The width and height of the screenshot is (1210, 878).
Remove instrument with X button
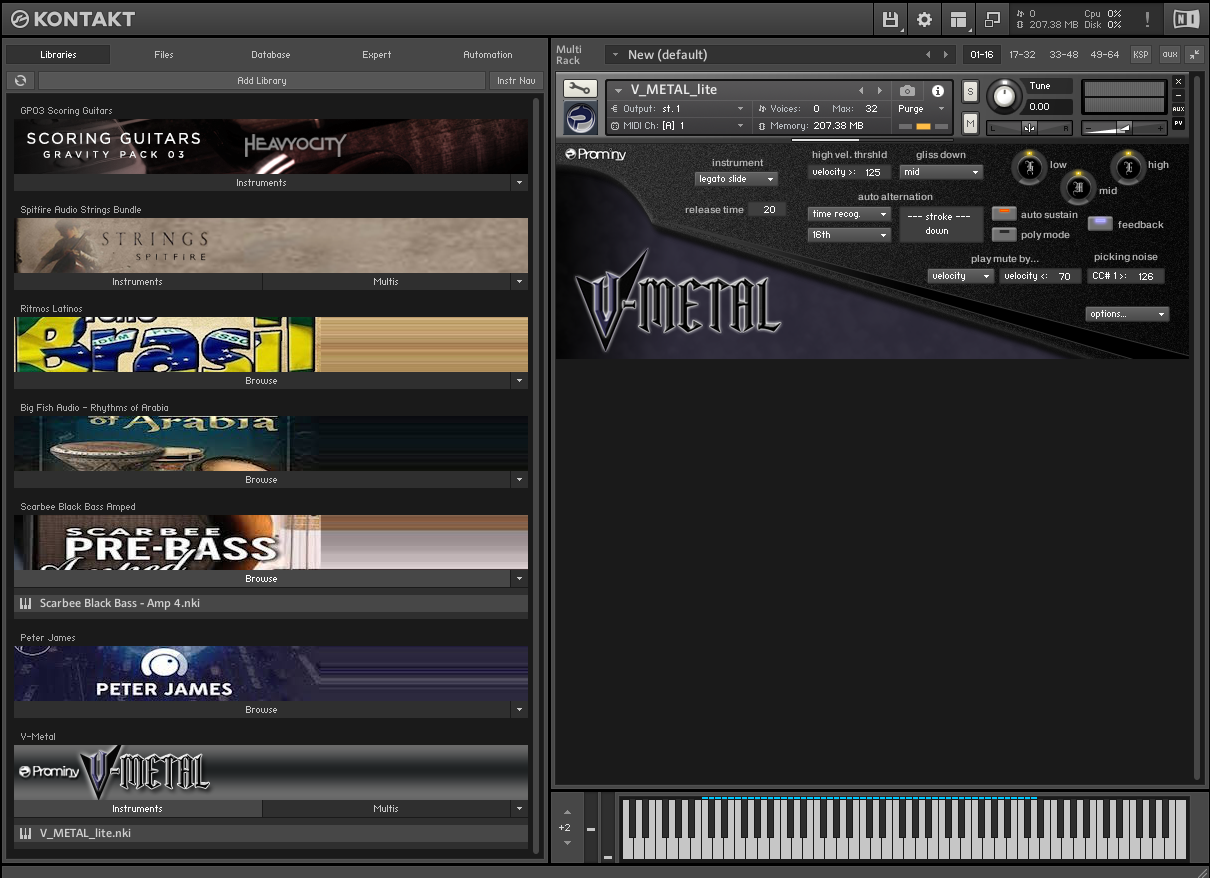pos(1178,82)
